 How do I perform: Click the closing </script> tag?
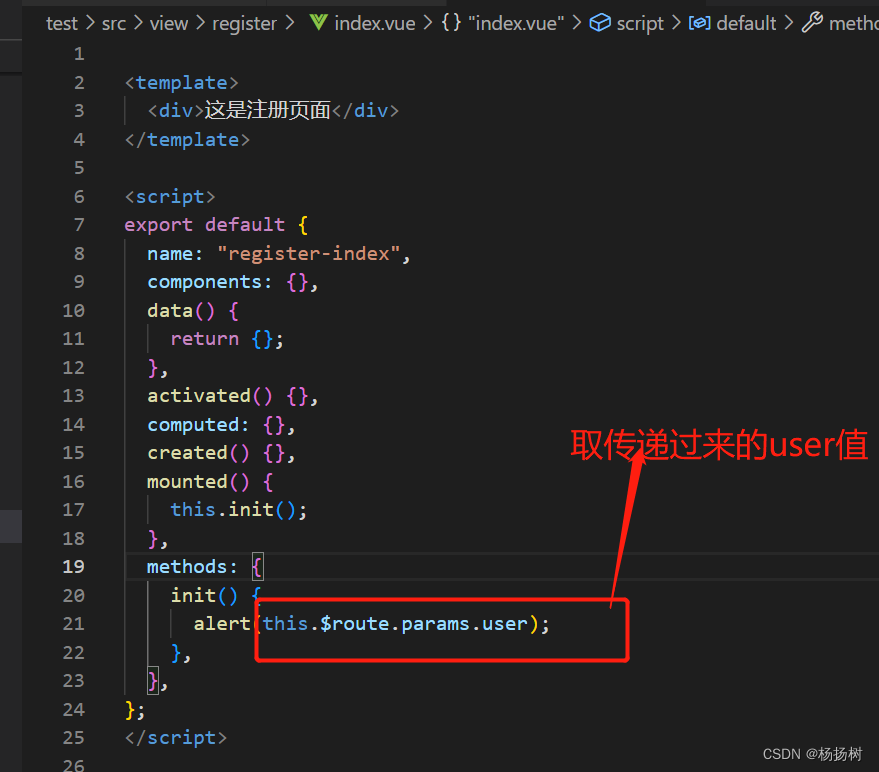coord(176,738)
